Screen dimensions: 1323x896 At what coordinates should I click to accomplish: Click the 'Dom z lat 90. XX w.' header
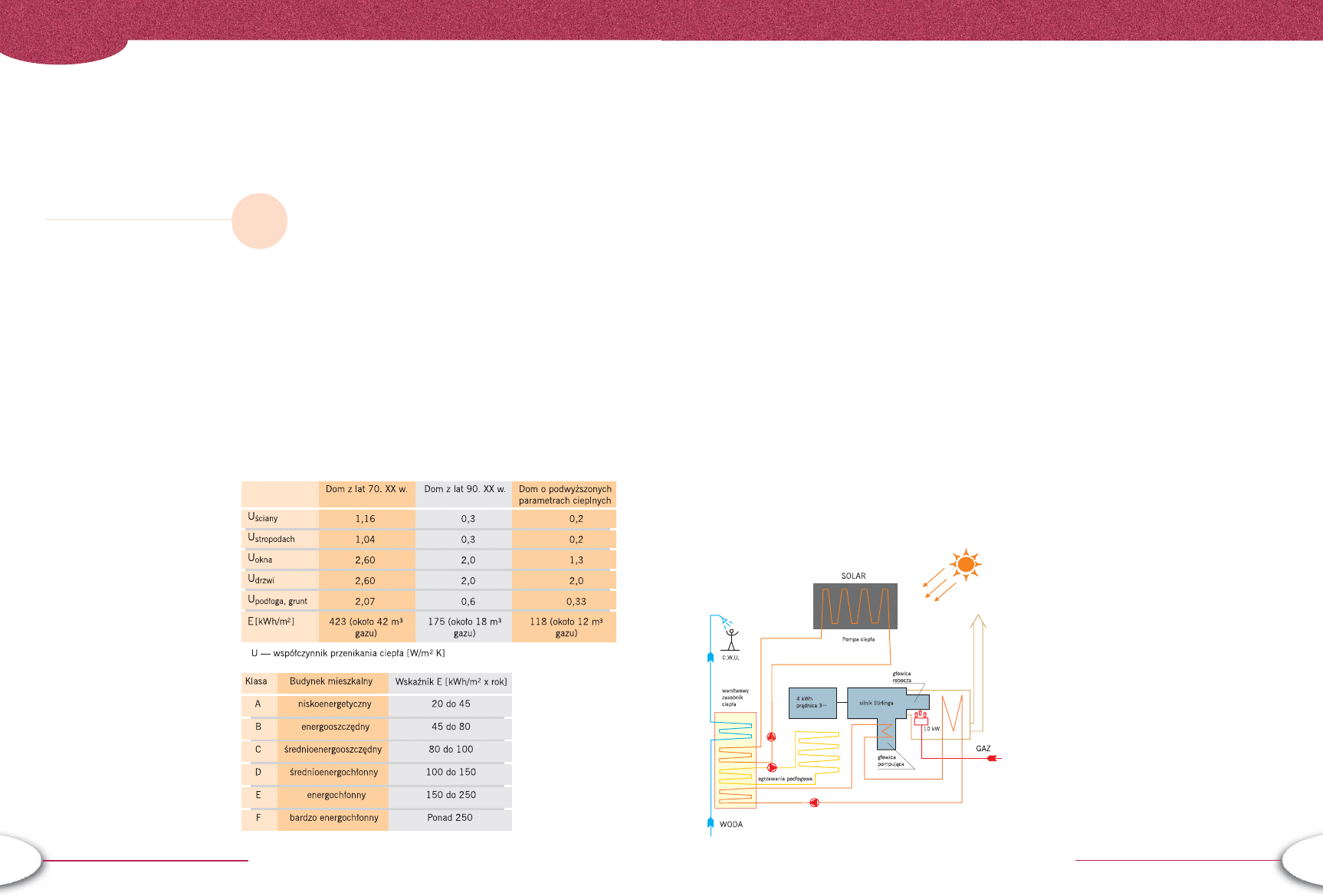(x=465, y=489)
